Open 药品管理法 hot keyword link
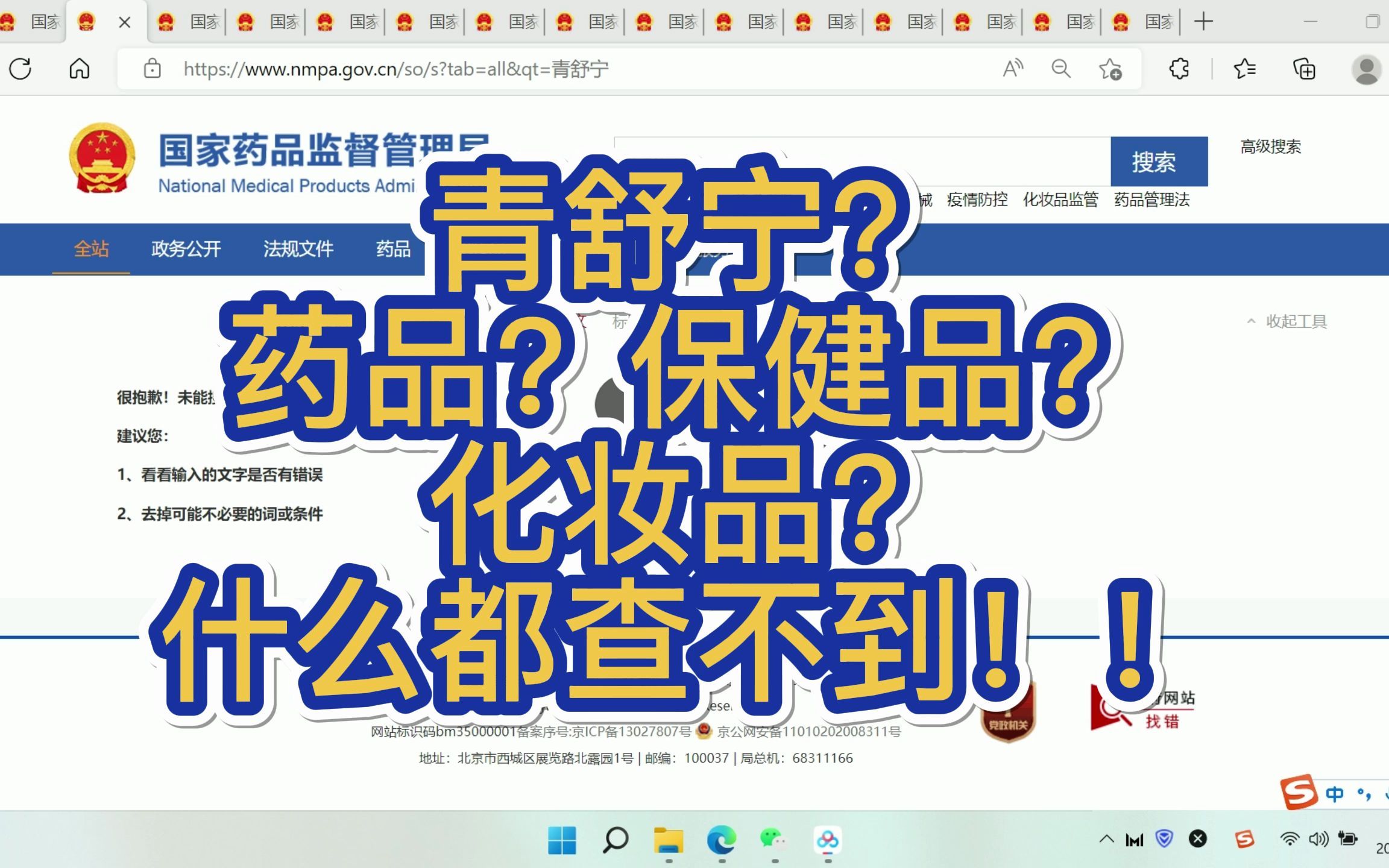The height and width of the screenshot is (868, 1389). (1152, 200)
